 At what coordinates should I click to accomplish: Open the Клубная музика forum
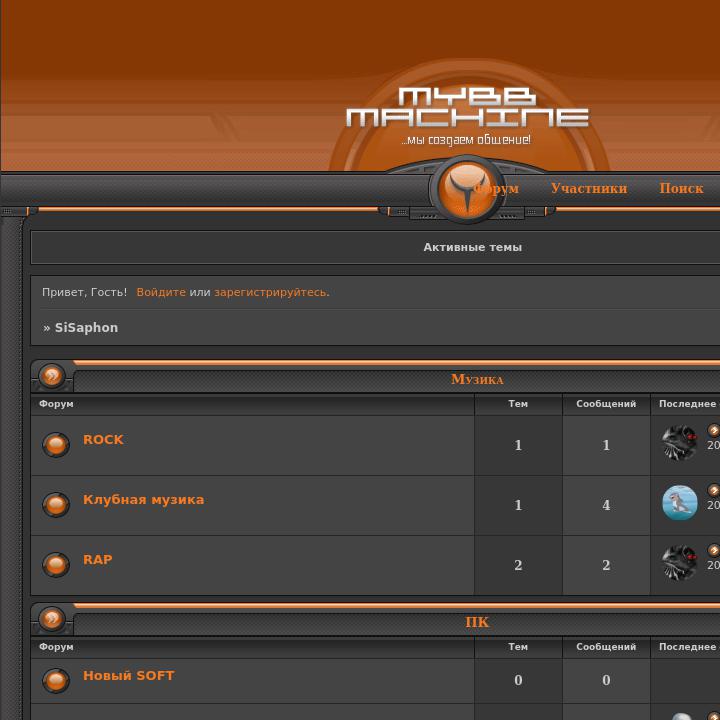pos(143,500)
